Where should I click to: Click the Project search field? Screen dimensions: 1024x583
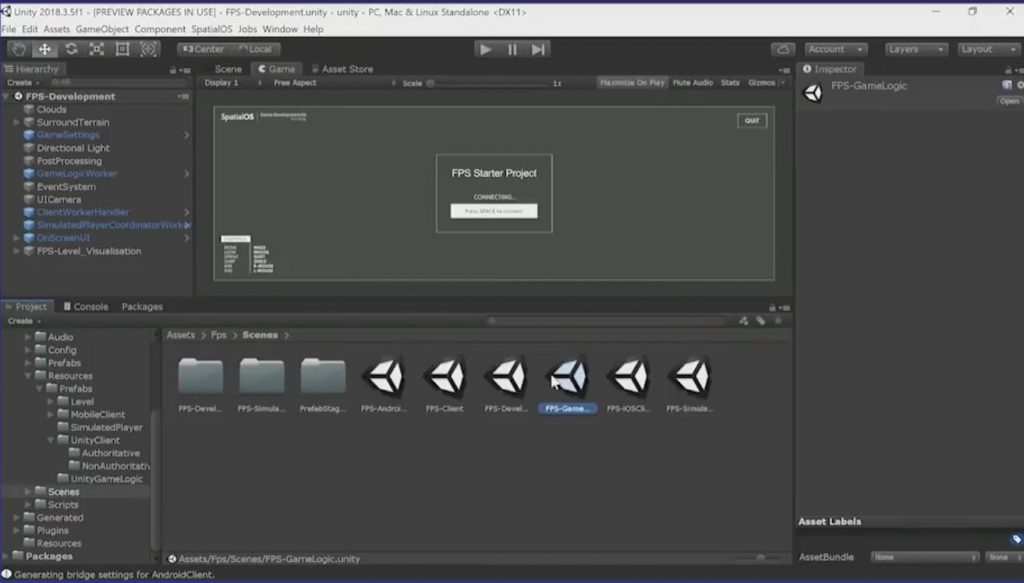click(607, 321)
